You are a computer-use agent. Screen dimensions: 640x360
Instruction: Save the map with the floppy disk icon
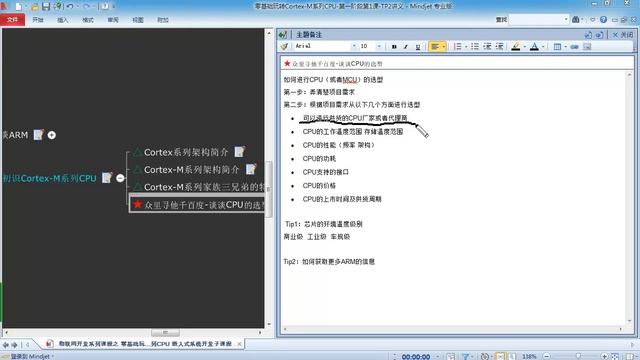(46, 7)
